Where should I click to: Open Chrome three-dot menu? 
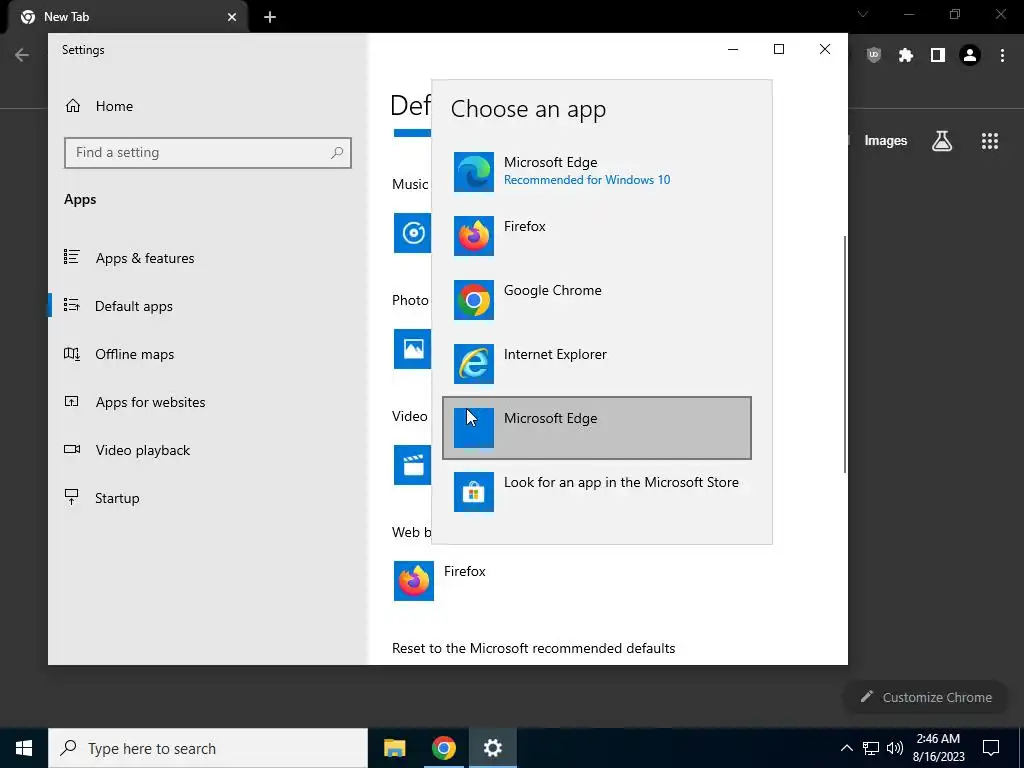(1002, 56)
